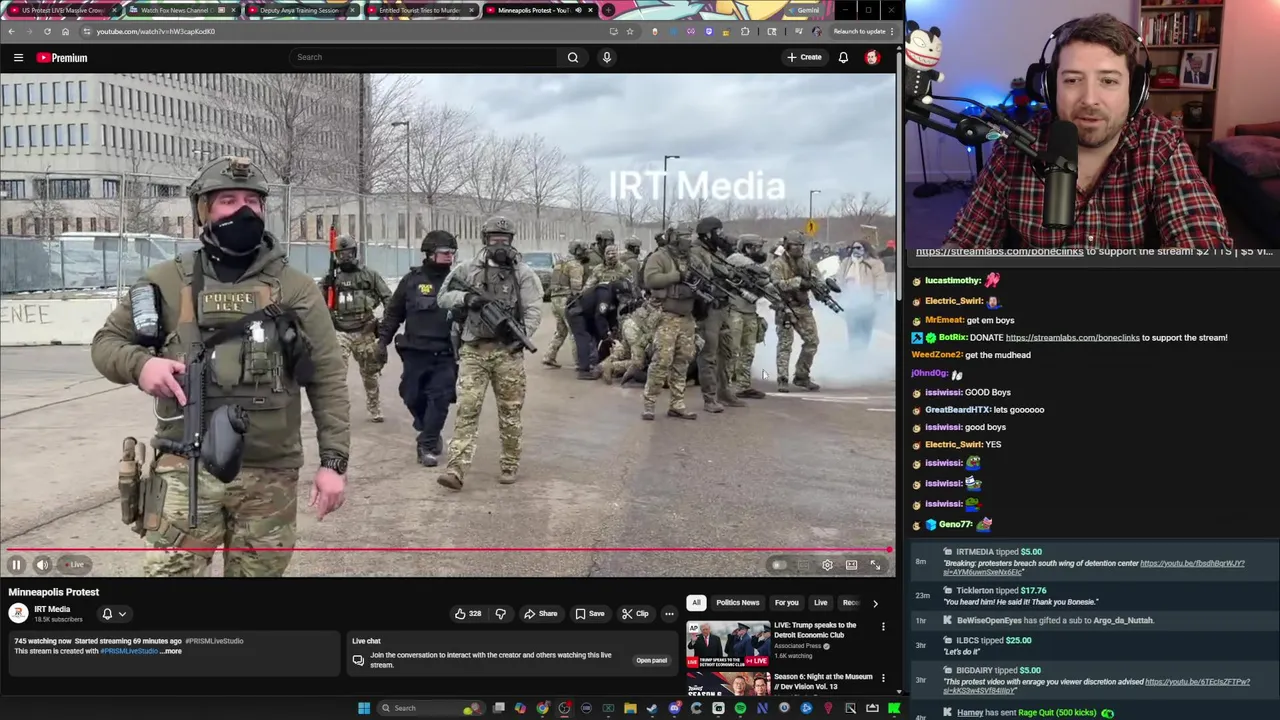Viewport: 1280px width, 720px height.
Task: Open File Explorer from the taskbar
Action: [630, 708]
